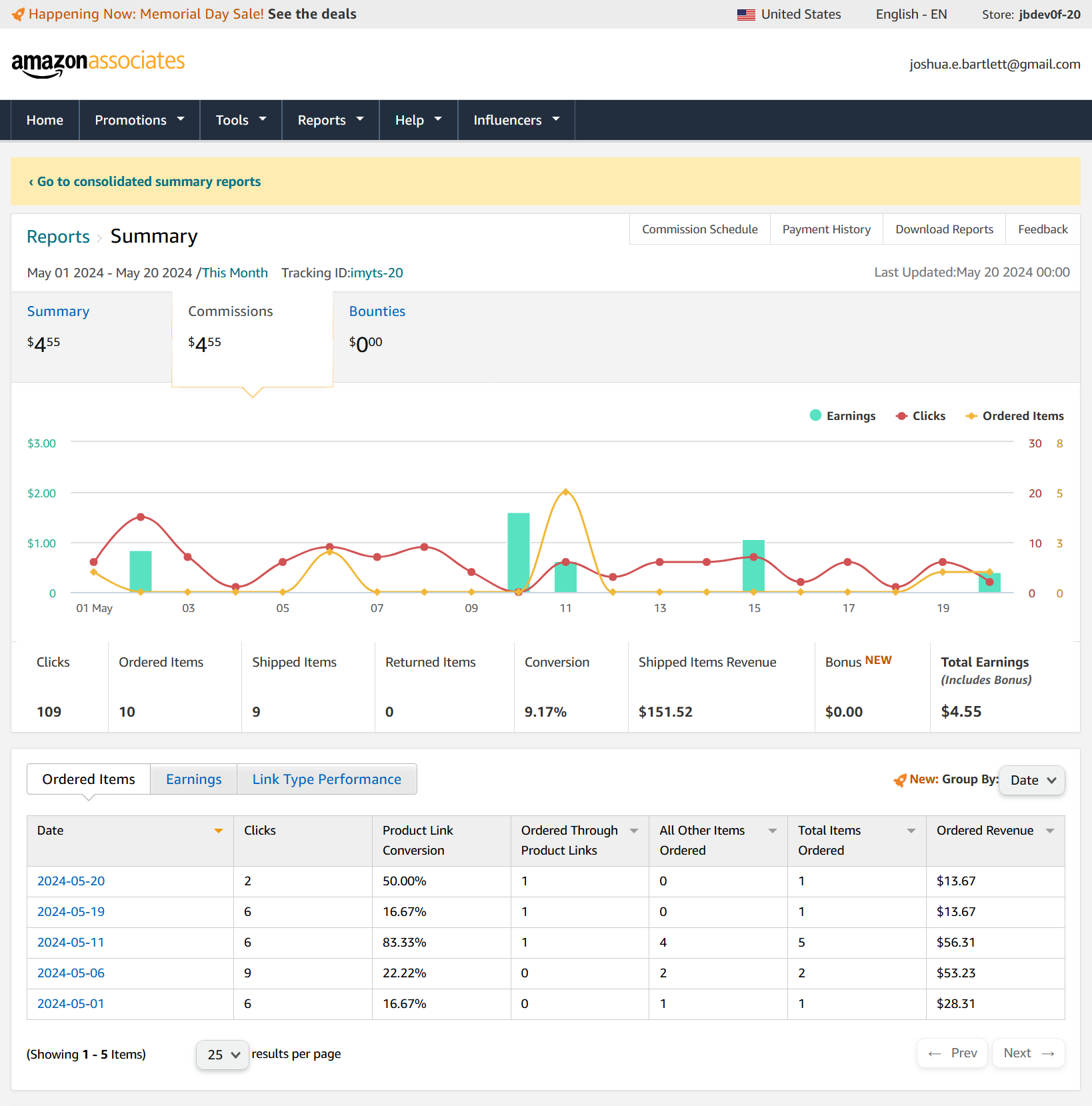Screen dimensions: 1092x1106
Task: Click Download Reports
Action: click(x=944, y=229)
